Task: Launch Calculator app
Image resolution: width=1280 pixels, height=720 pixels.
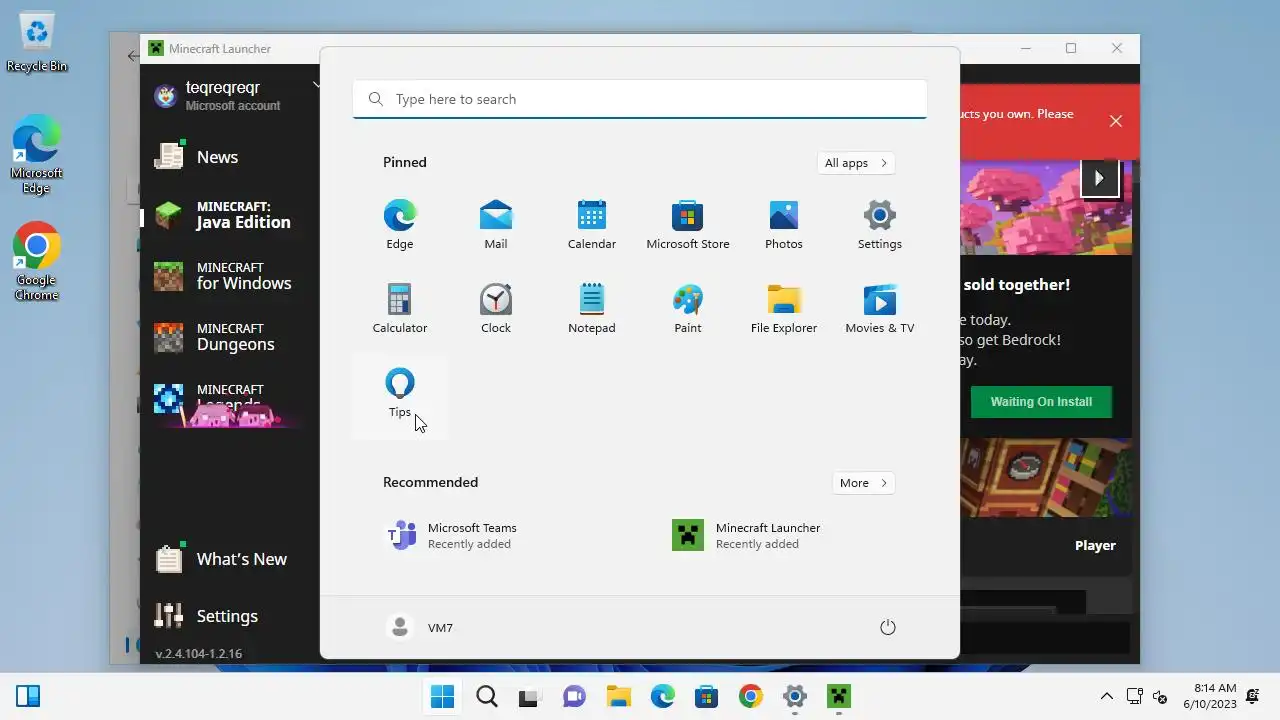Action: point(399,308)
